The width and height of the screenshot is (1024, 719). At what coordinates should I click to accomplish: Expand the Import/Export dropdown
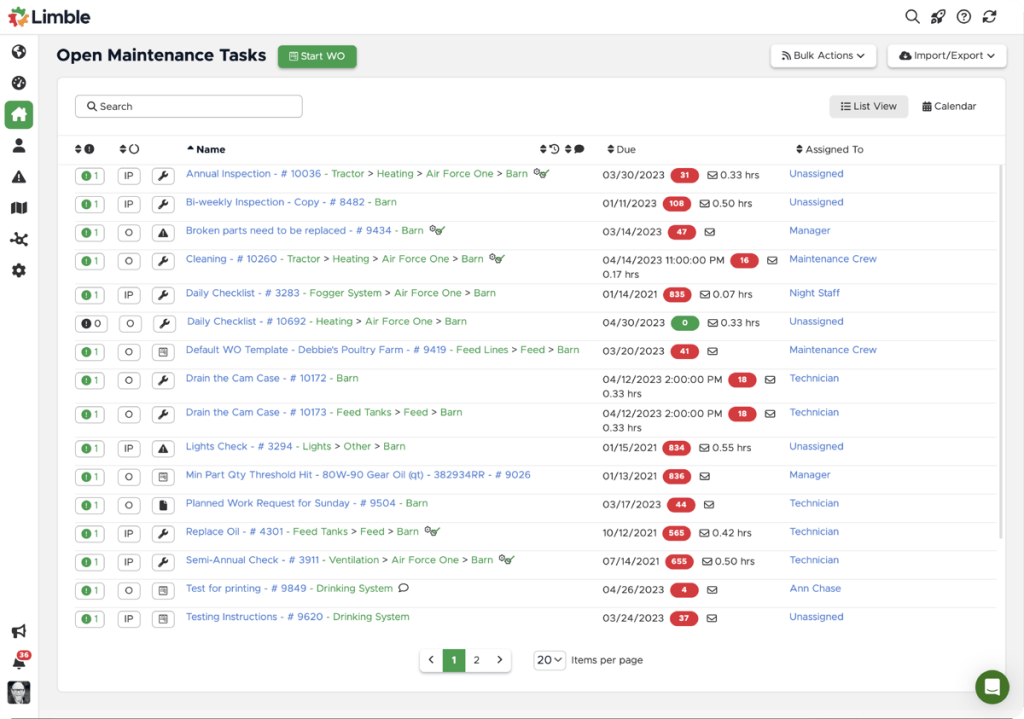point(946,55)
